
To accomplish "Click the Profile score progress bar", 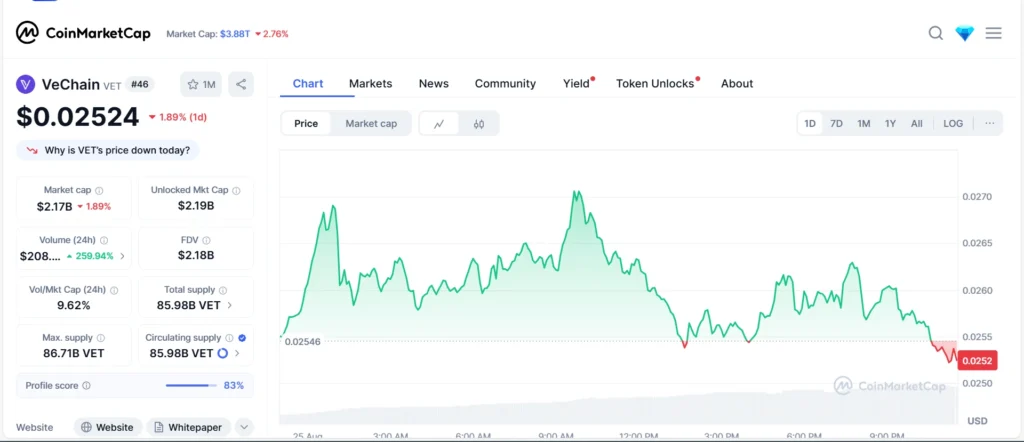I will pyautogui.click(x=190, y=386).
